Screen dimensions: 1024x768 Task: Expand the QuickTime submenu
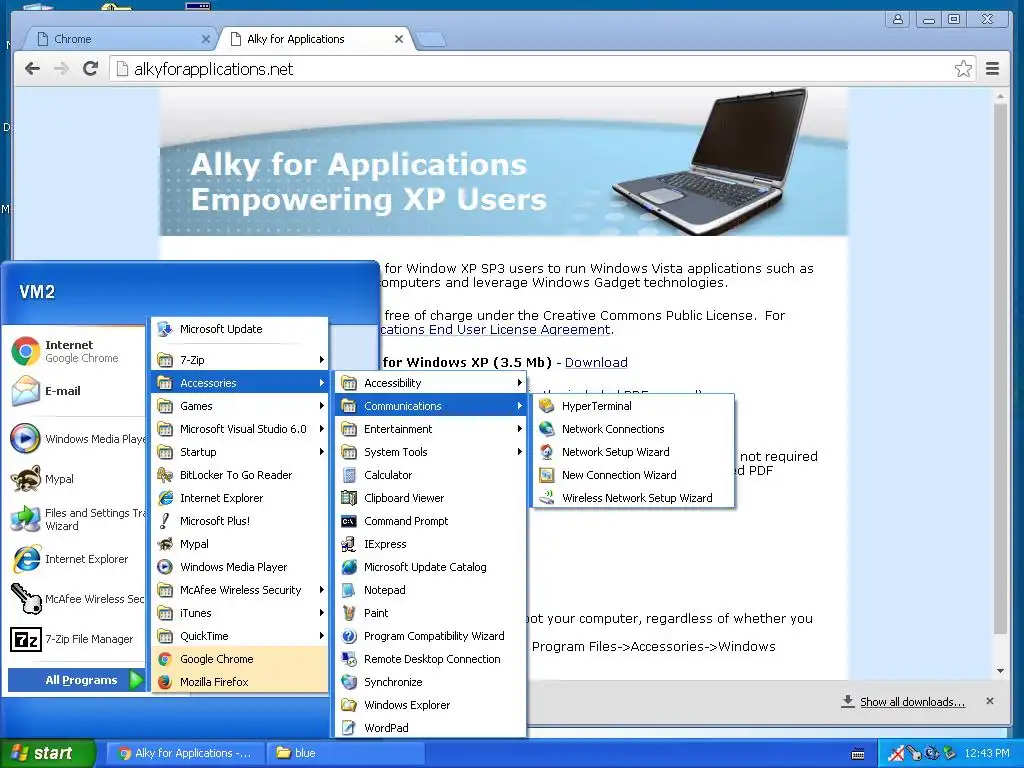pos(240,636)
